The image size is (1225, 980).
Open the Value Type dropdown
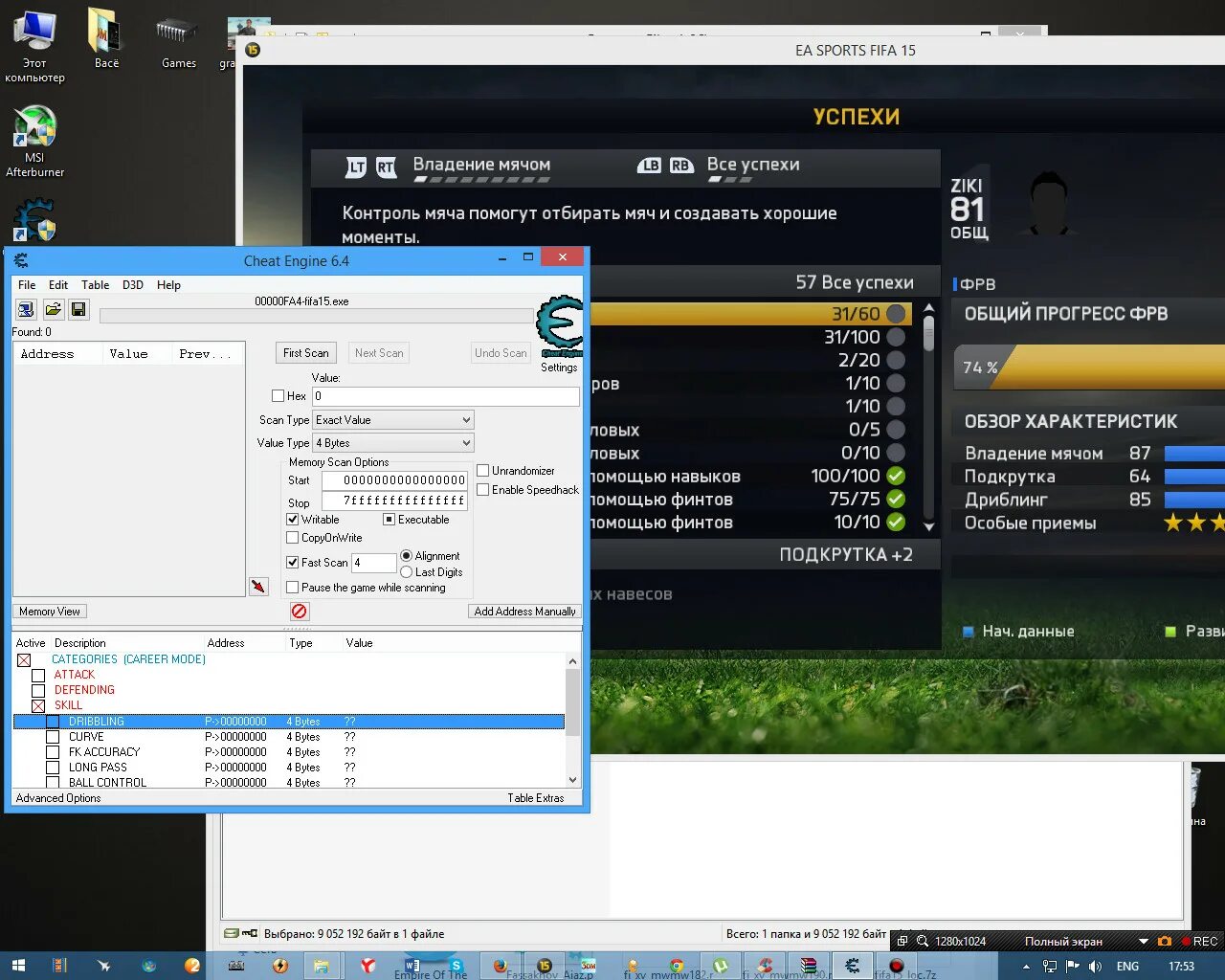pyautogui.click(x=393, y=443)
